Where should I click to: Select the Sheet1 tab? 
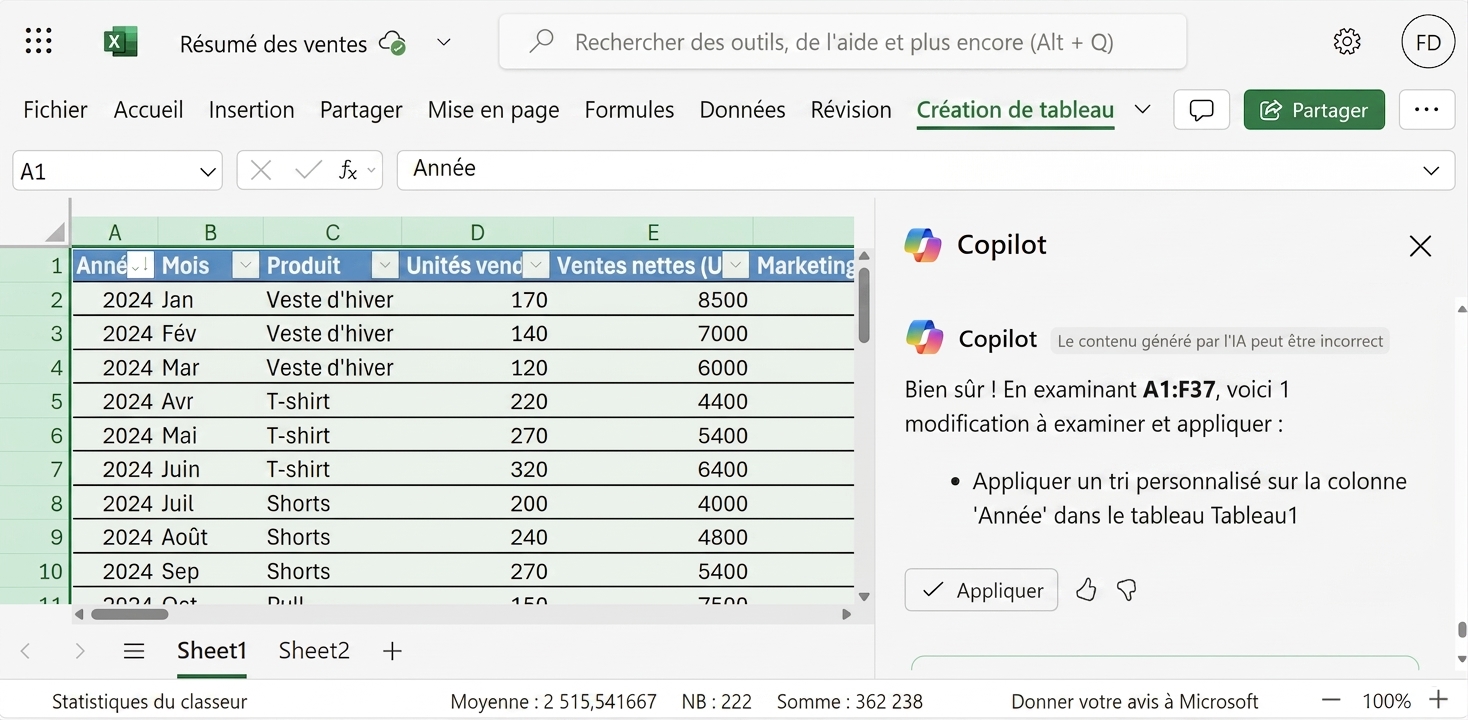(x=212, y=651)
